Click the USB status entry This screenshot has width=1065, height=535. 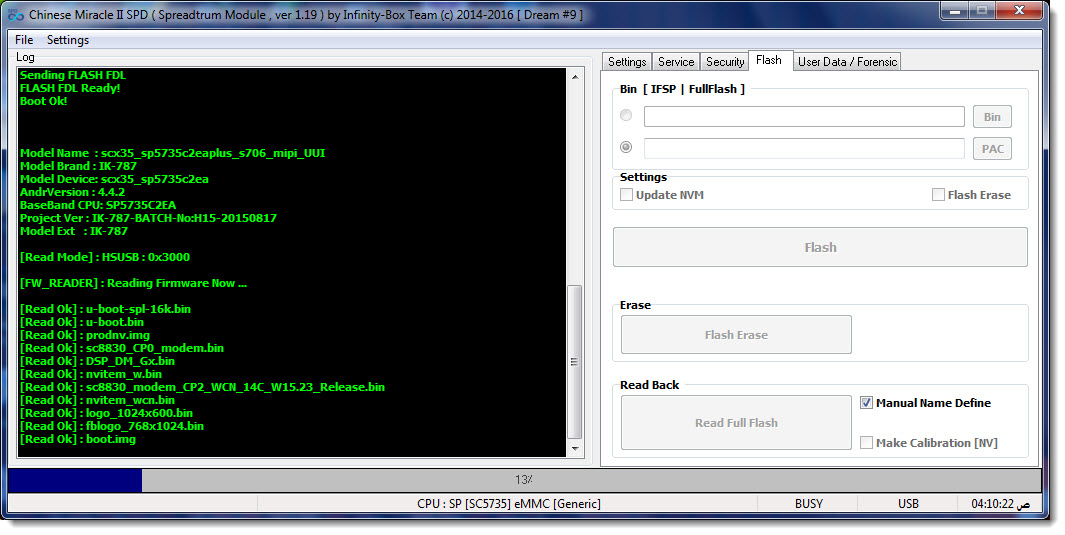point(908,504)
